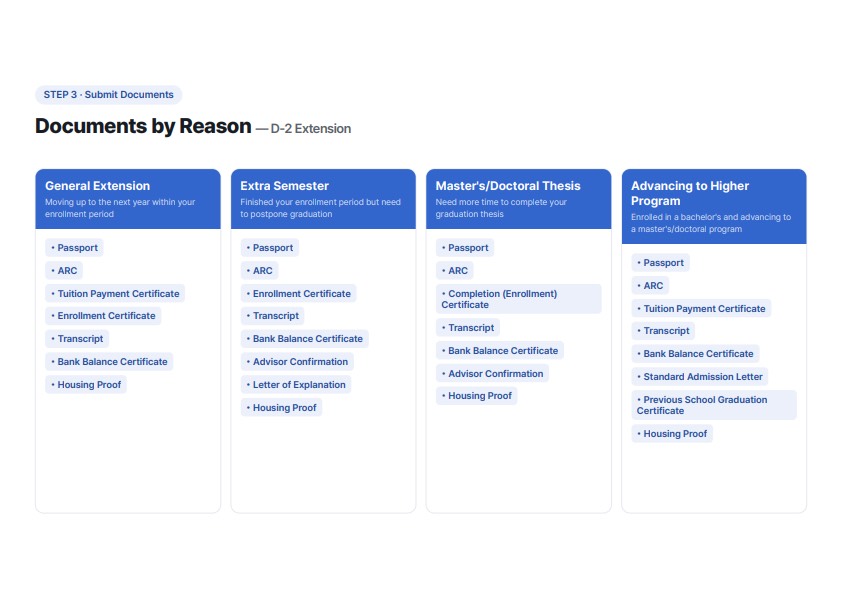
Task: Click the STEP 3 Submit Documents badge
Action: click(108, 95)
